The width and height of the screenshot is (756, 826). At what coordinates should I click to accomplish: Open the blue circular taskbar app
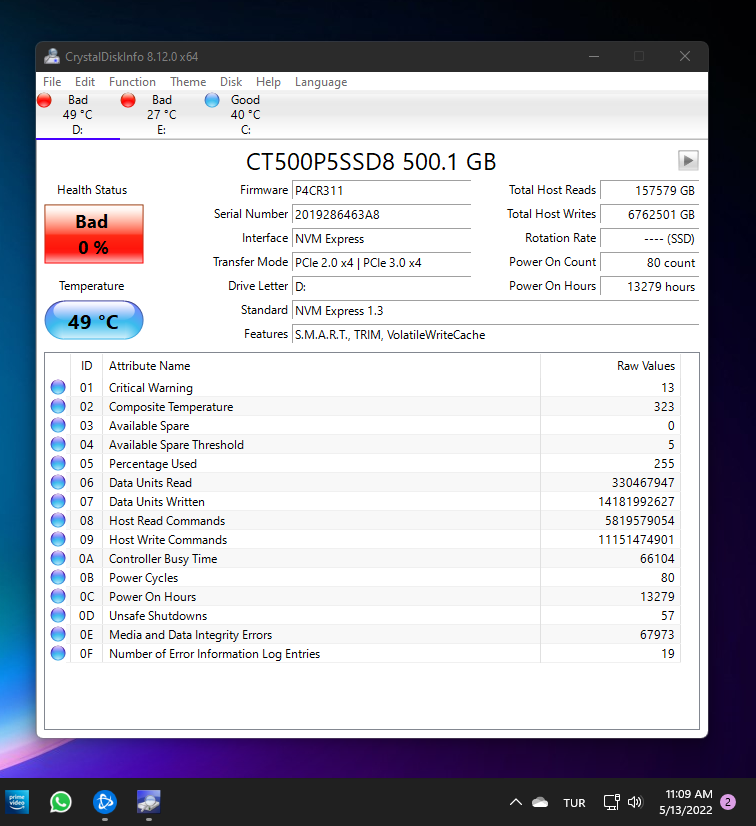click(105, 802)
